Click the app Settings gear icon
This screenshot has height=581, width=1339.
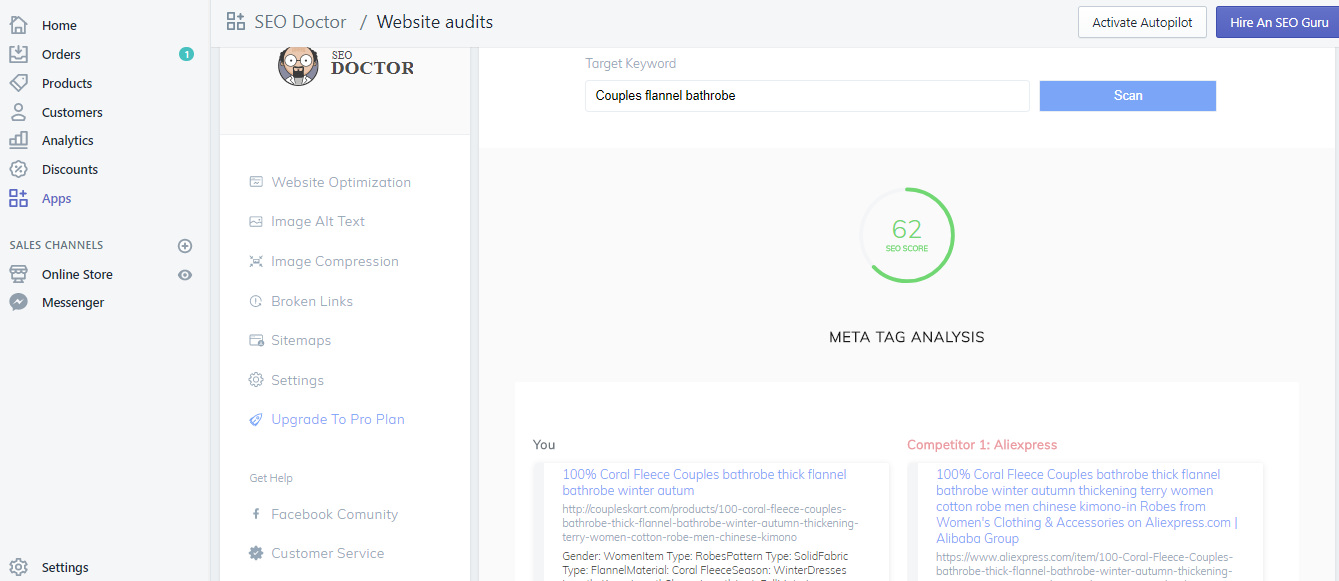coord(256,380)
